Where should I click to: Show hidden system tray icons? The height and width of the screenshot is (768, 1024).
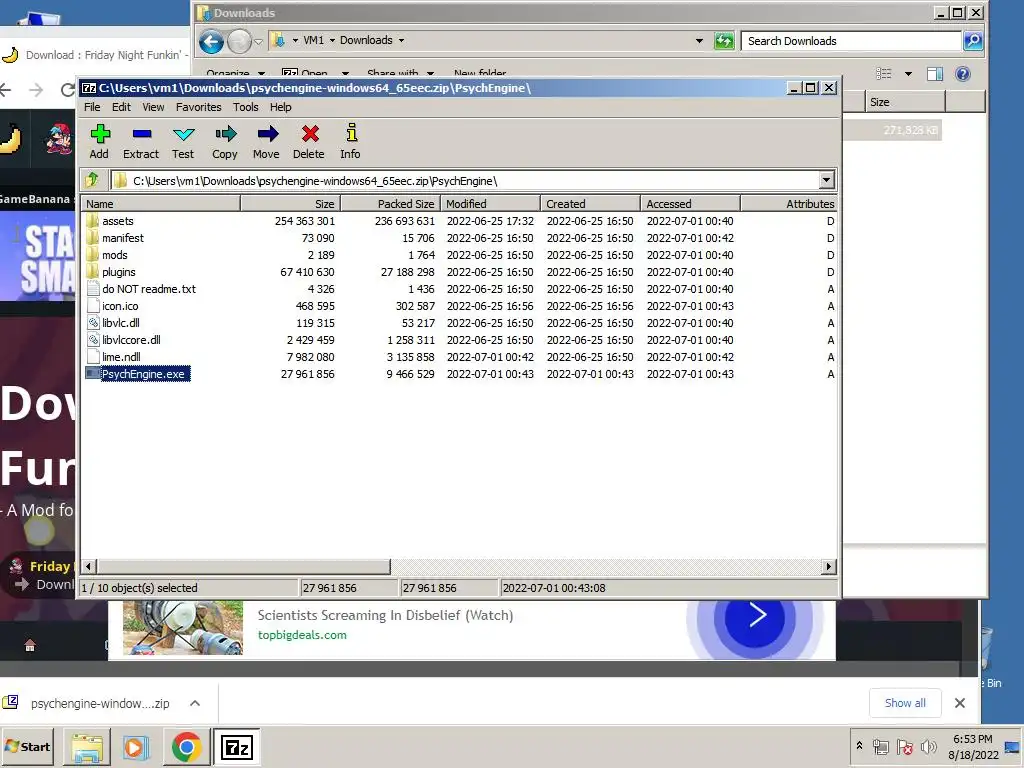pyautogui.click(x=859, y=745)
